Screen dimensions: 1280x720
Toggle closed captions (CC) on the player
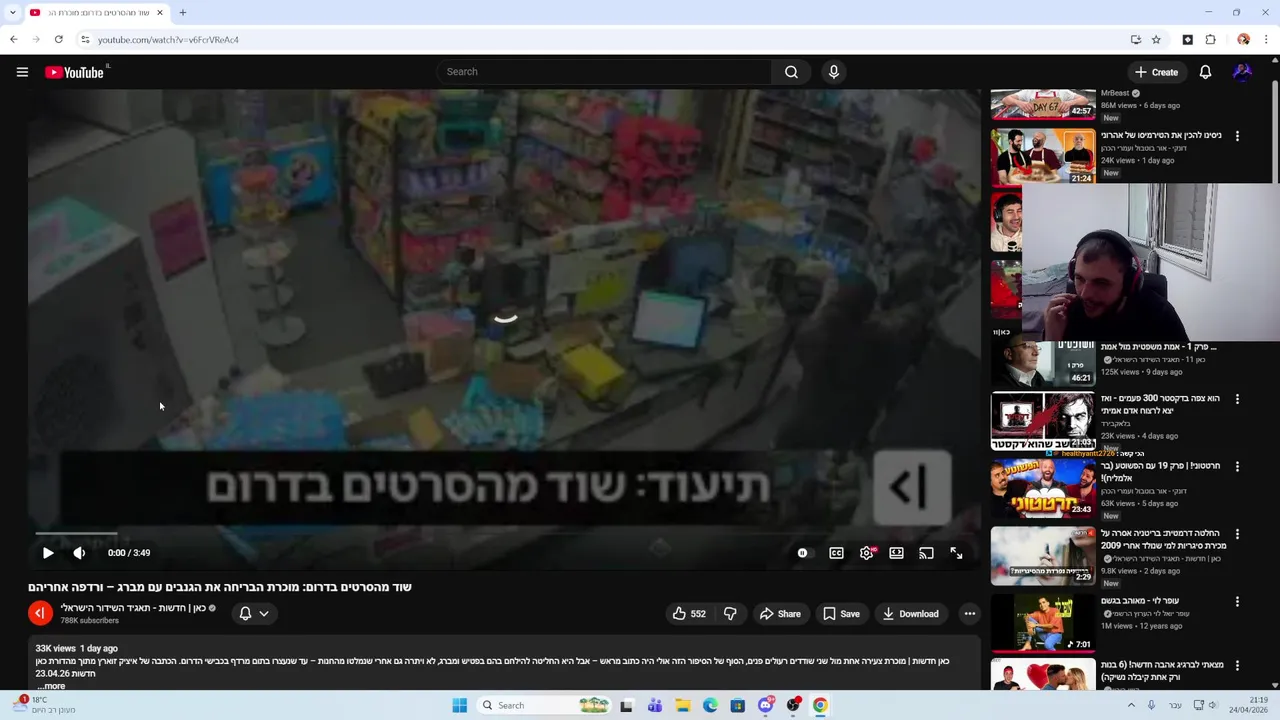click(836, 553)
